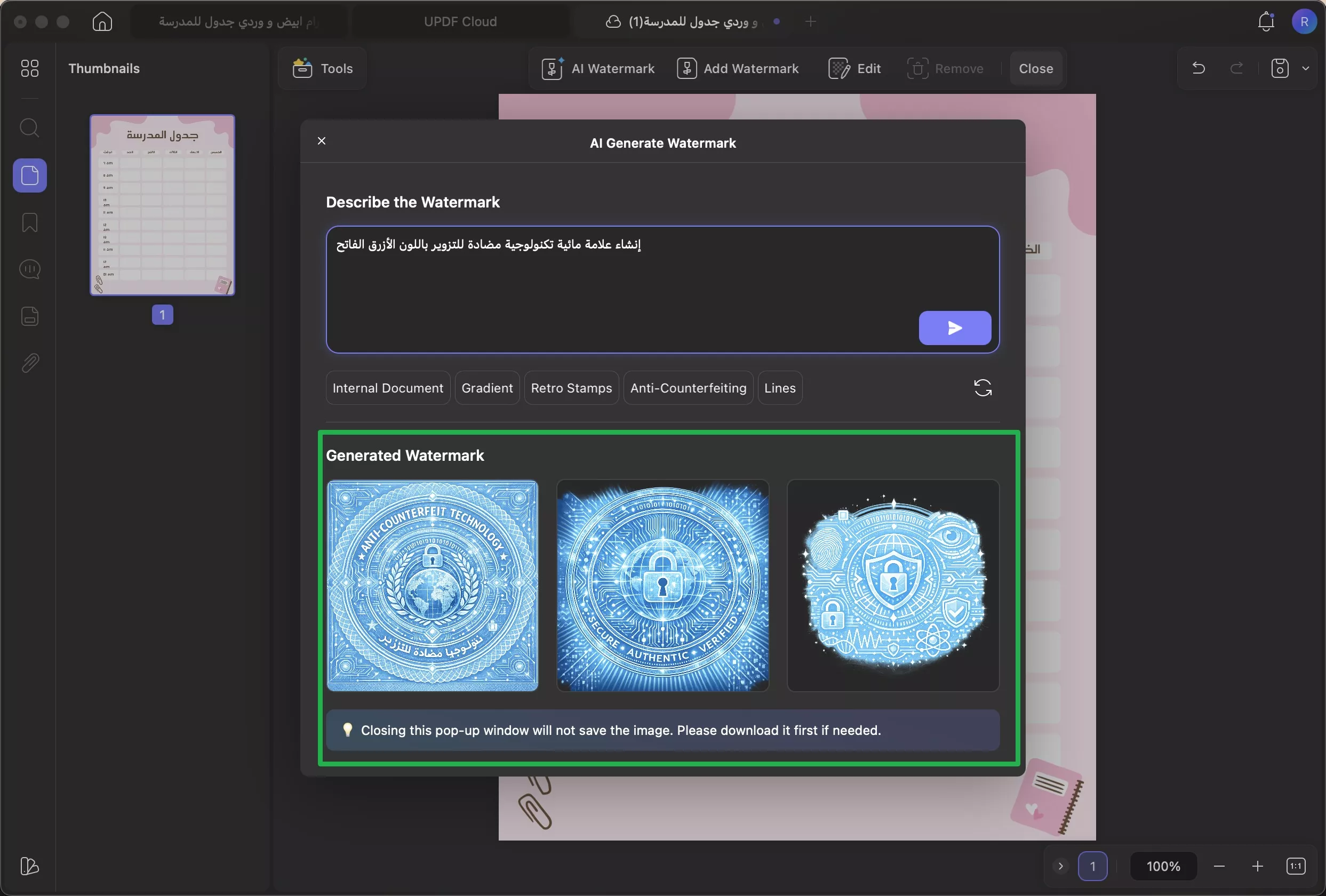Open the Tools menu
Viewport: 1326px width, 896px height.
coord(322,68)
